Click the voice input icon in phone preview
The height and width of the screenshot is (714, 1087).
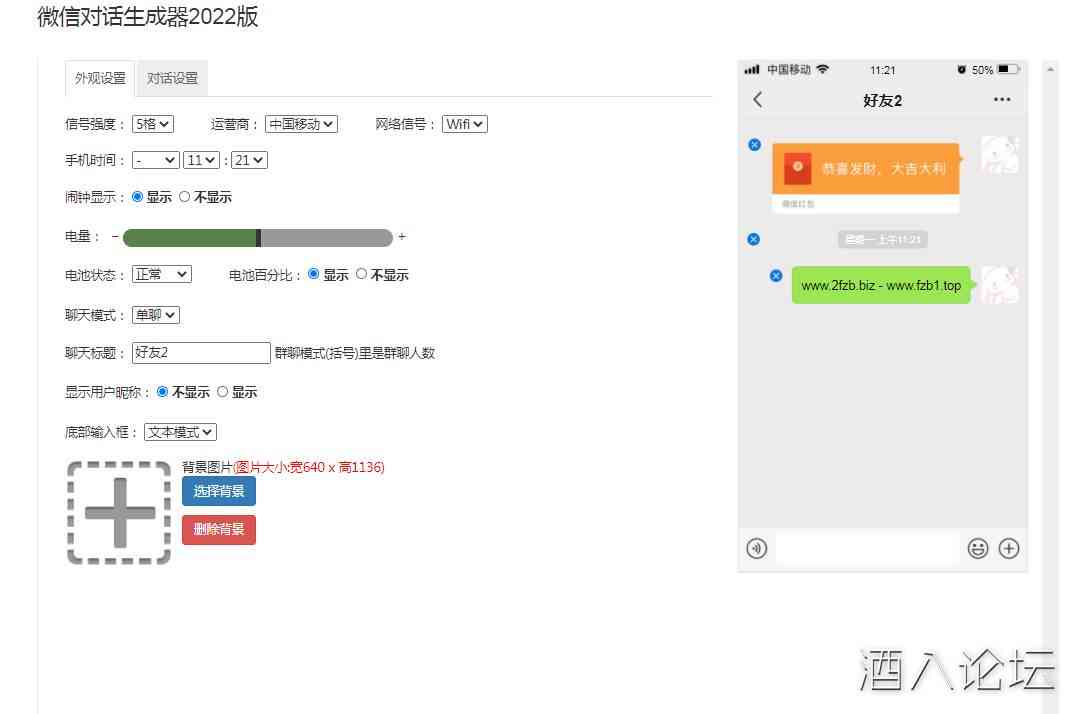click(757, 549)
